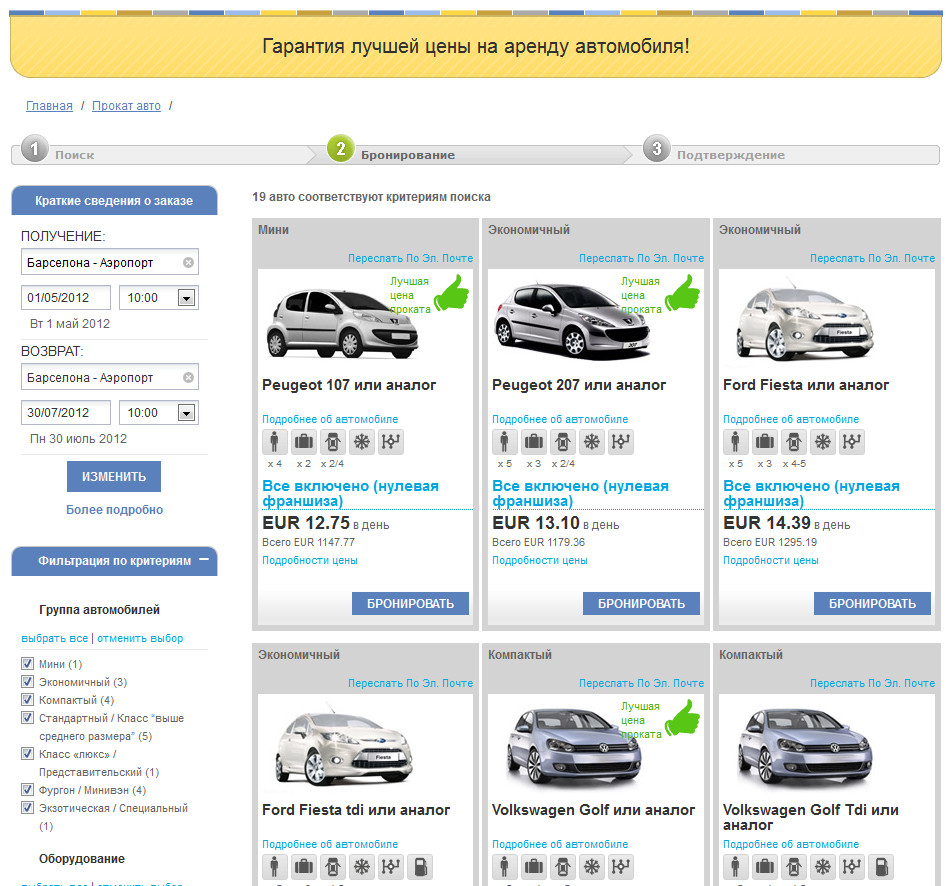Open the return time dropdown

(x=185, y=413)
